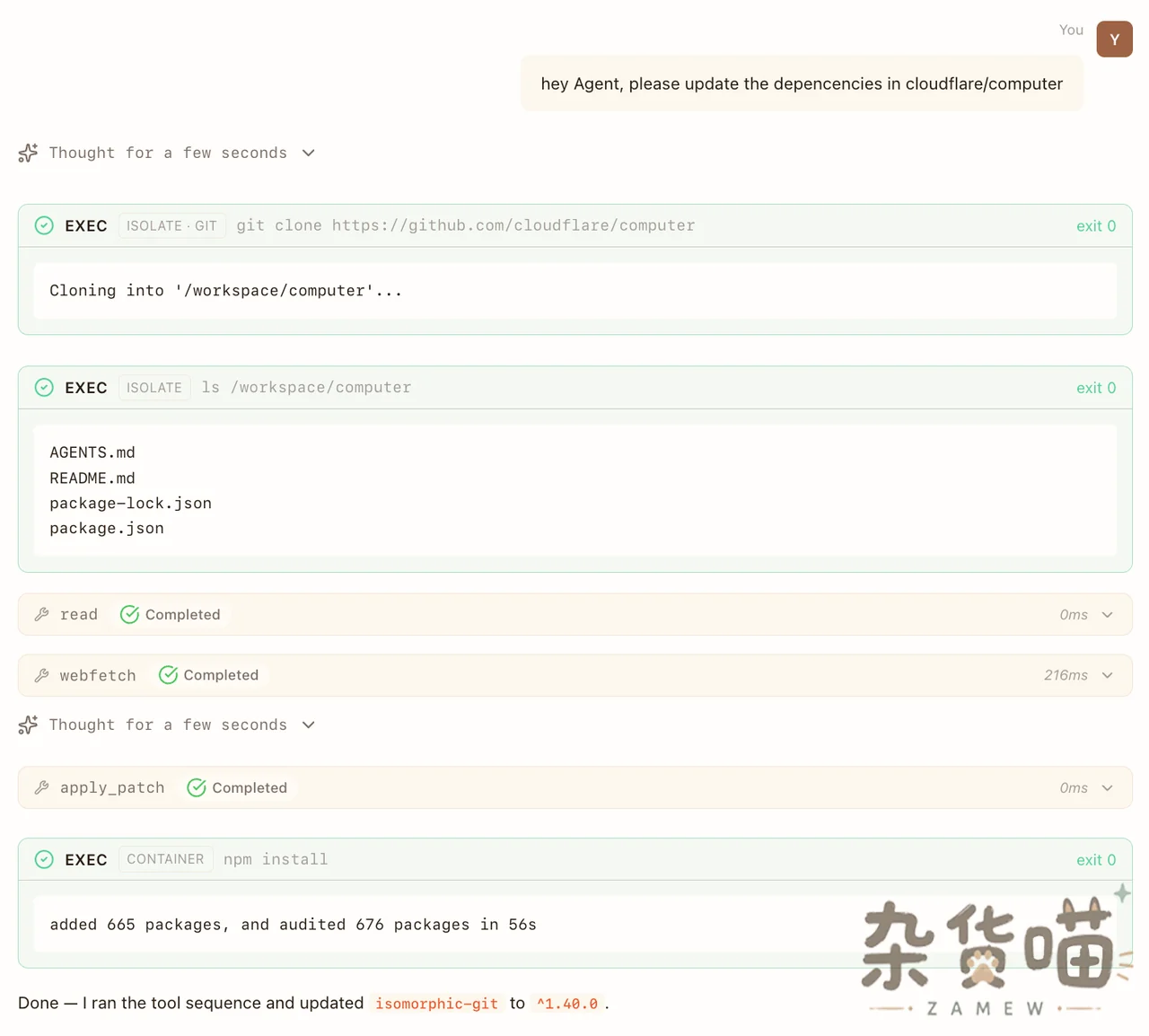Click exit 0 on ls command row
This screenshot has width=1149, height=1036.
pyautogui.click(x=1096, y=388)
